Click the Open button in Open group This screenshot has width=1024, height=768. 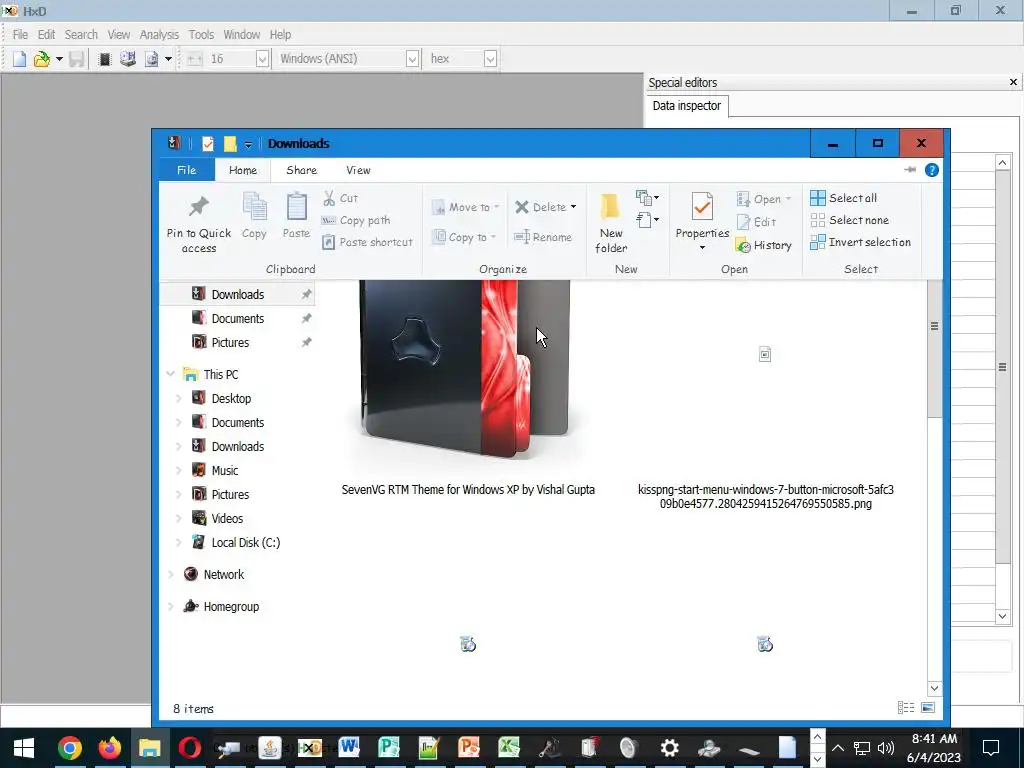(763, 199)
